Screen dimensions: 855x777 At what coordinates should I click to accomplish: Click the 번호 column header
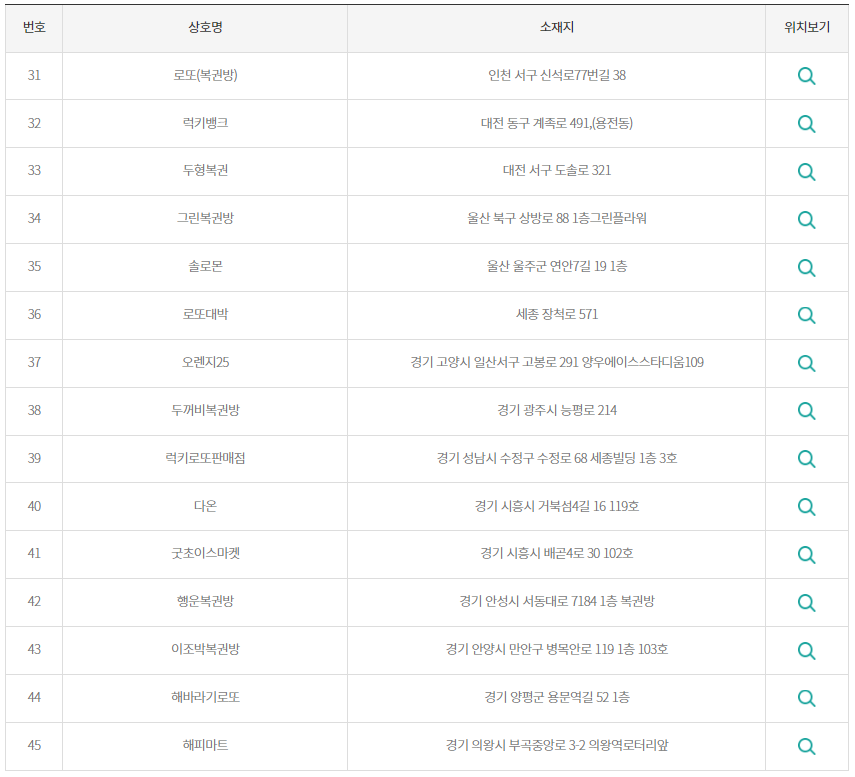point(34,27)
